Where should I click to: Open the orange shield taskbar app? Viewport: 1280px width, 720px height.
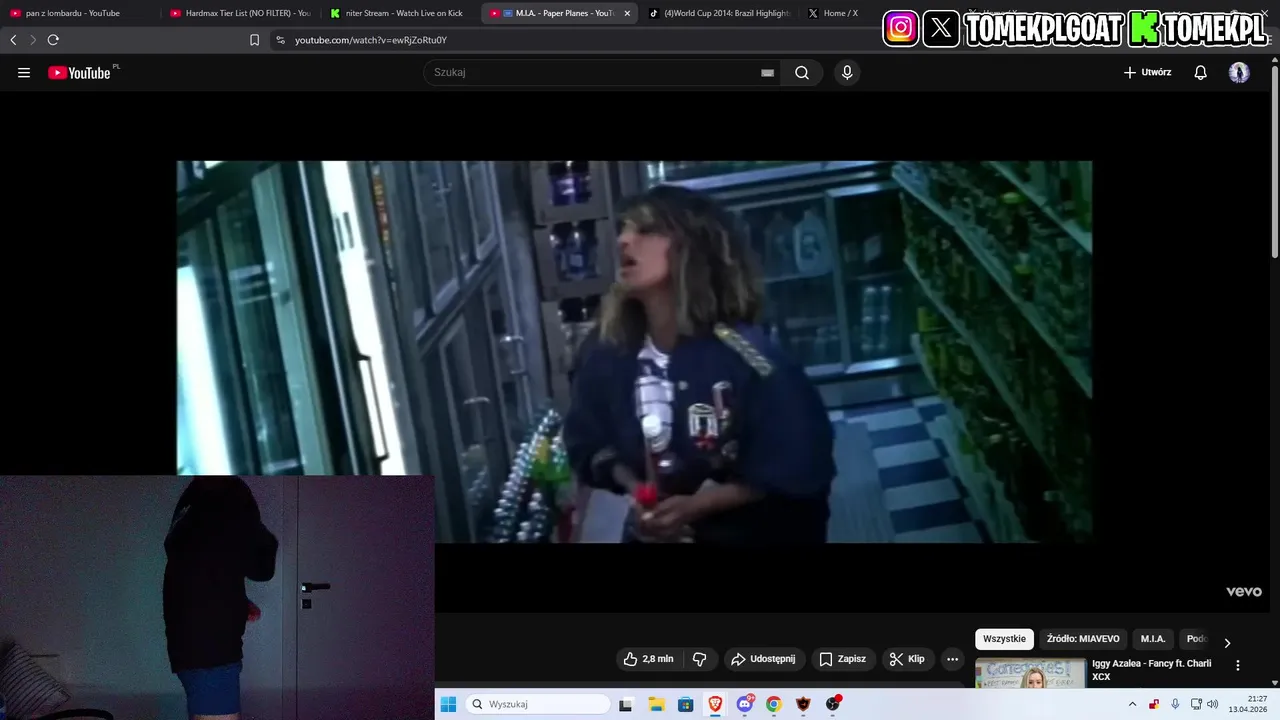[x=803, y=704]
